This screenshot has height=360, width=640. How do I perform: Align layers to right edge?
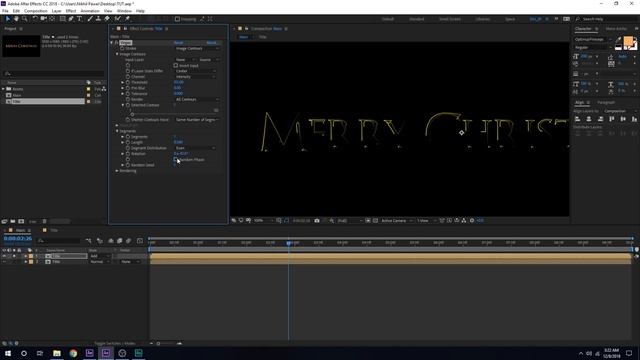click(600, 119)
